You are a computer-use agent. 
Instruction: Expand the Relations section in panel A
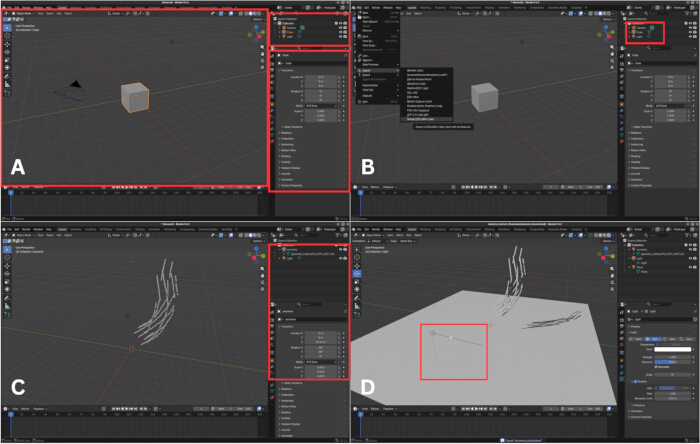[287, 133]
